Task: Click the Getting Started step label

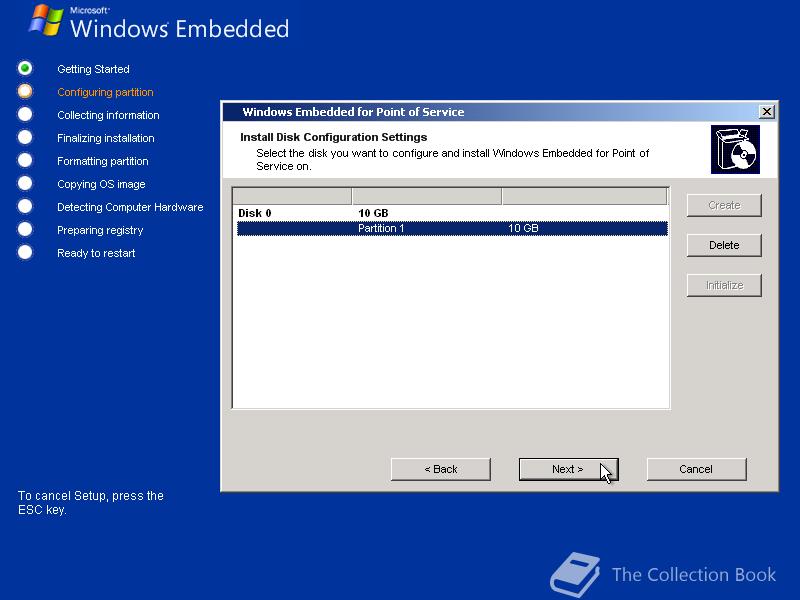Action: 93,69
